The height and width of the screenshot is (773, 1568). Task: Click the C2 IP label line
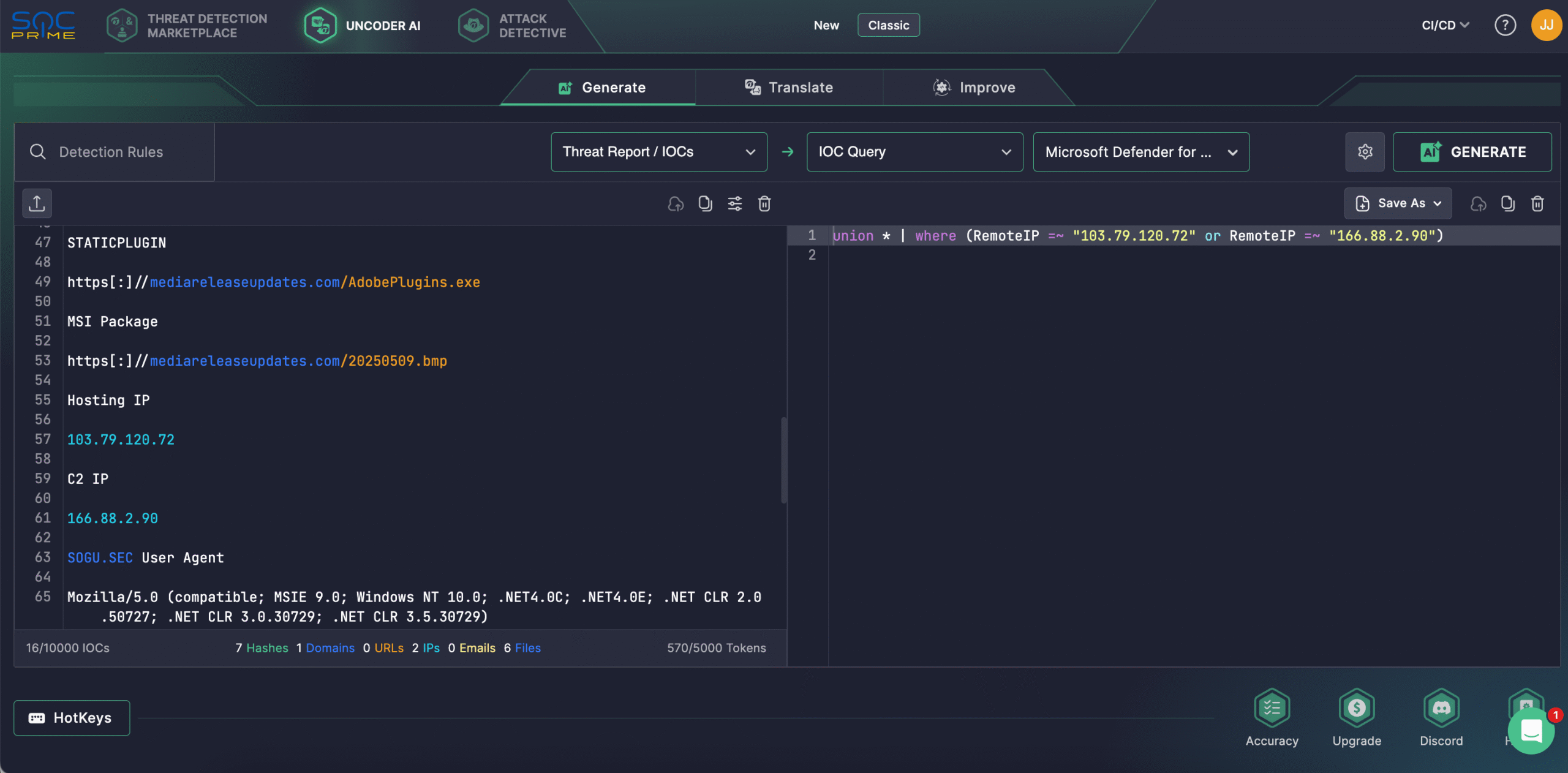pyautogui.click(x=88, y=479)
